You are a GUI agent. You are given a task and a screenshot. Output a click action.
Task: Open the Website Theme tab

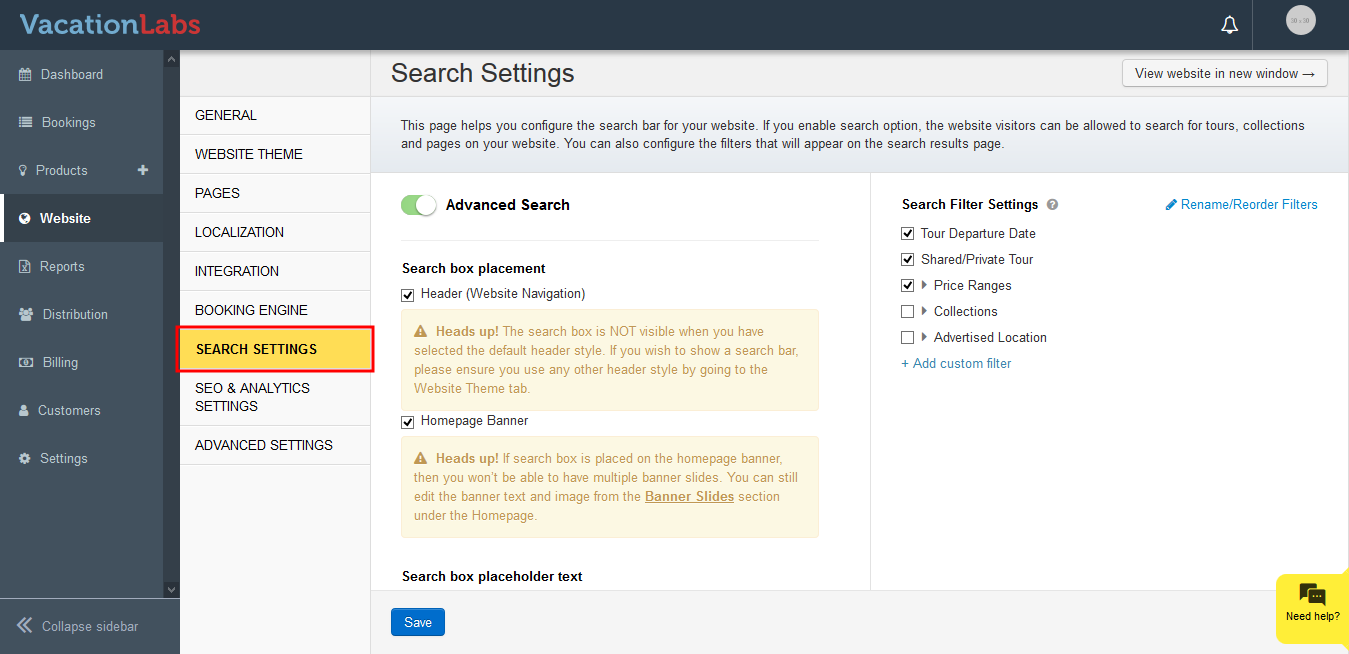tap(249, 154)
